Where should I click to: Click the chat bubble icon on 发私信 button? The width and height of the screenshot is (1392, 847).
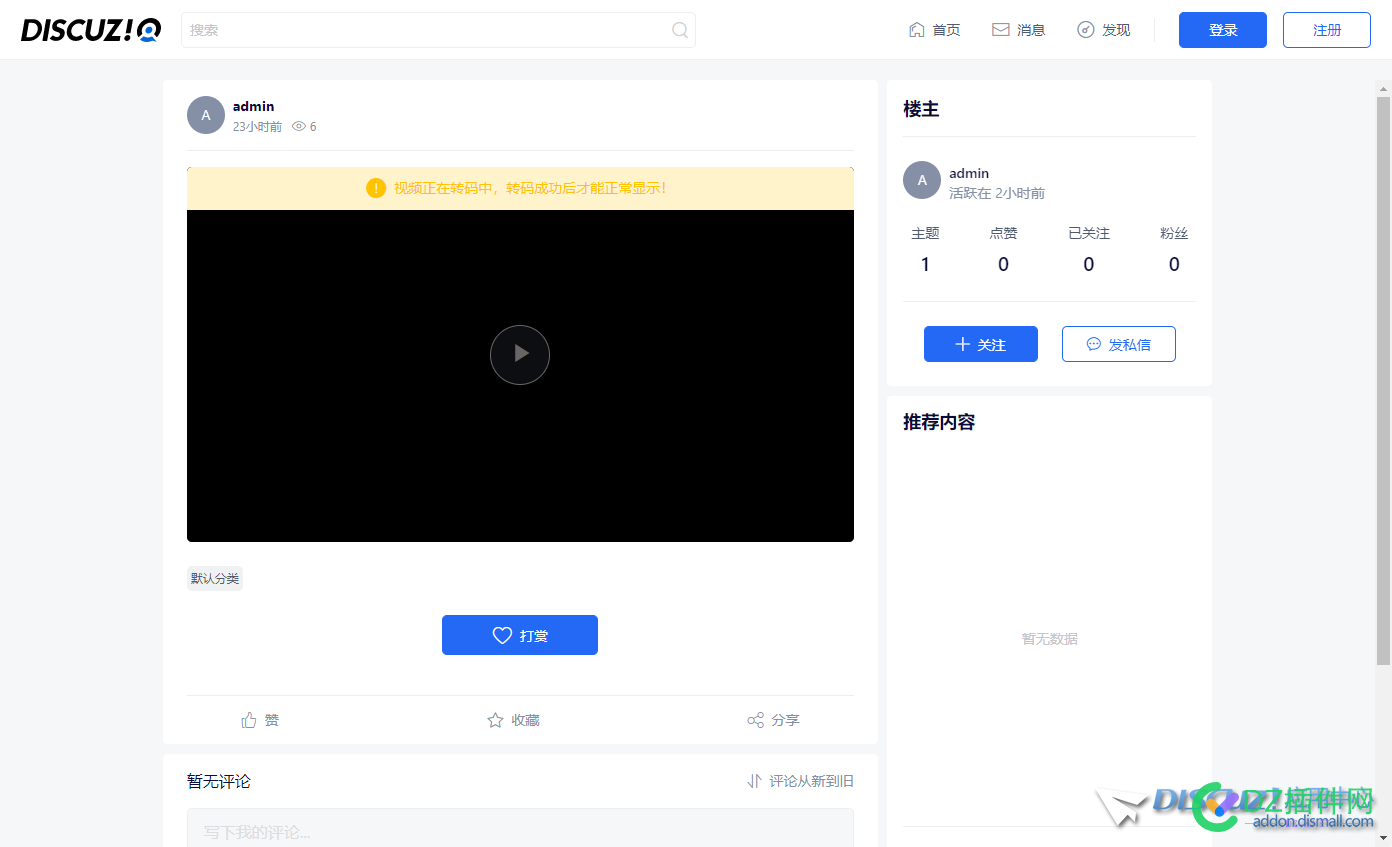click(1092, 343)
